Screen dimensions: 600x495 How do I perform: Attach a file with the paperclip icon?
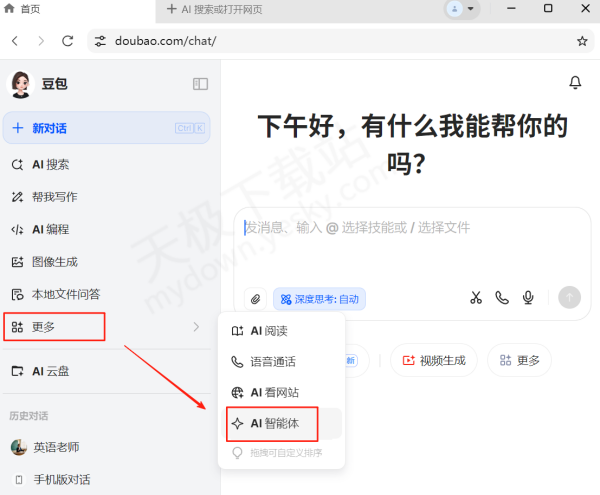point(255,298)
